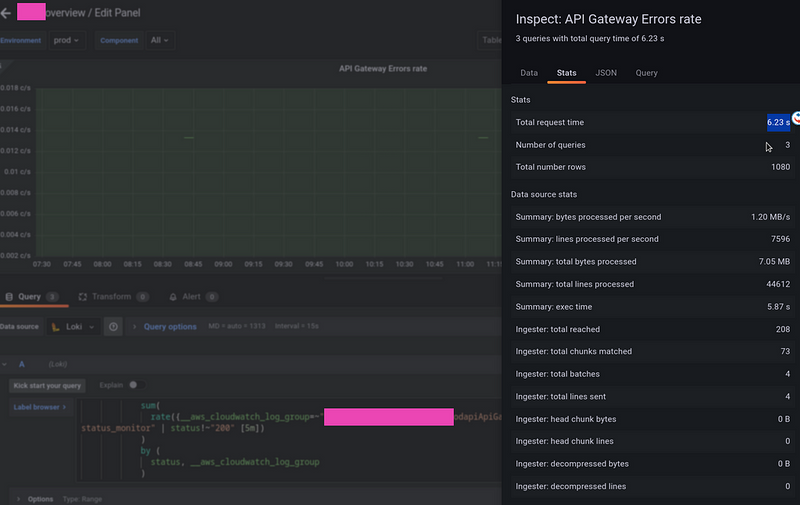Click the highlighted 6.23 s value
The width and height of the screenshot is (800, 505).
[x=778, y=122]
